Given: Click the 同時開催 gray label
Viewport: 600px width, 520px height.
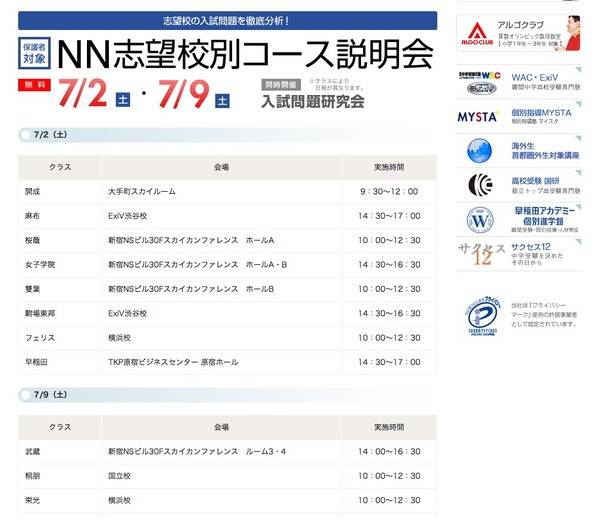Looking at the screenshot, I should pyautogui.click(x=281, y=85).
